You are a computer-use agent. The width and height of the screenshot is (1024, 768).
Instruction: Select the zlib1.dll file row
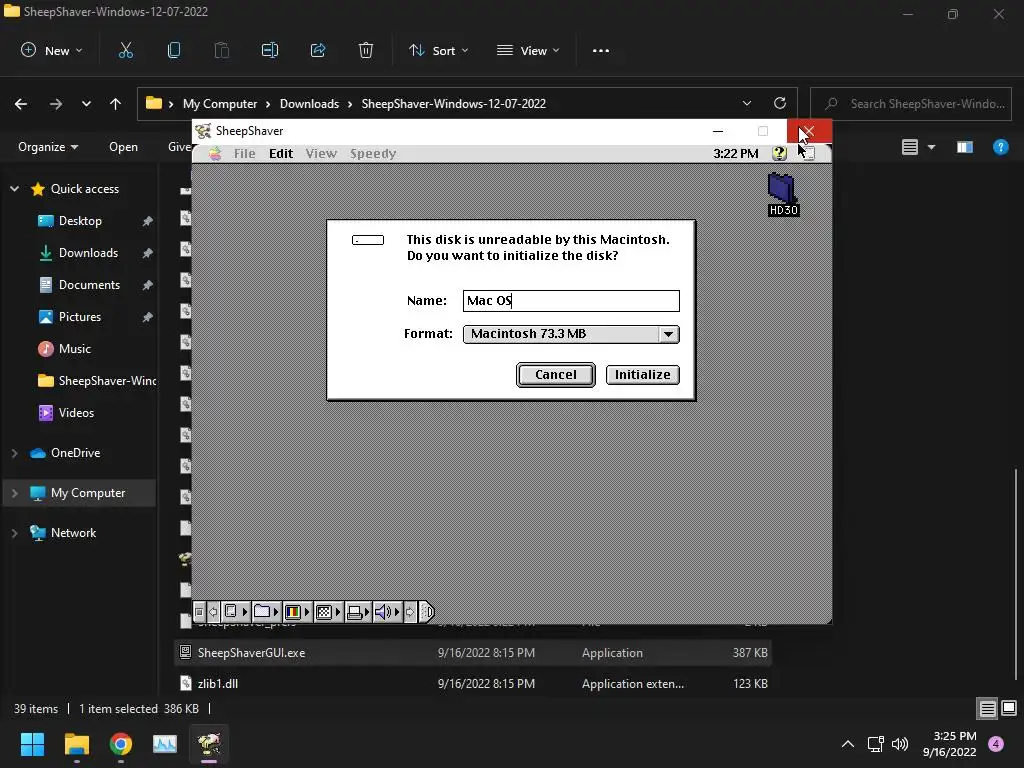[473, 684]
